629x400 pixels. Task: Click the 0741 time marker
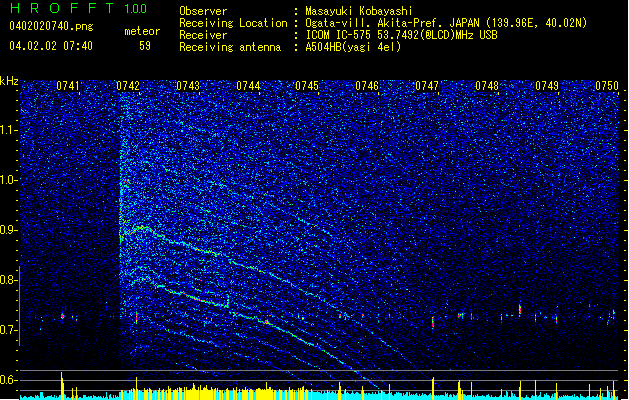68,86
